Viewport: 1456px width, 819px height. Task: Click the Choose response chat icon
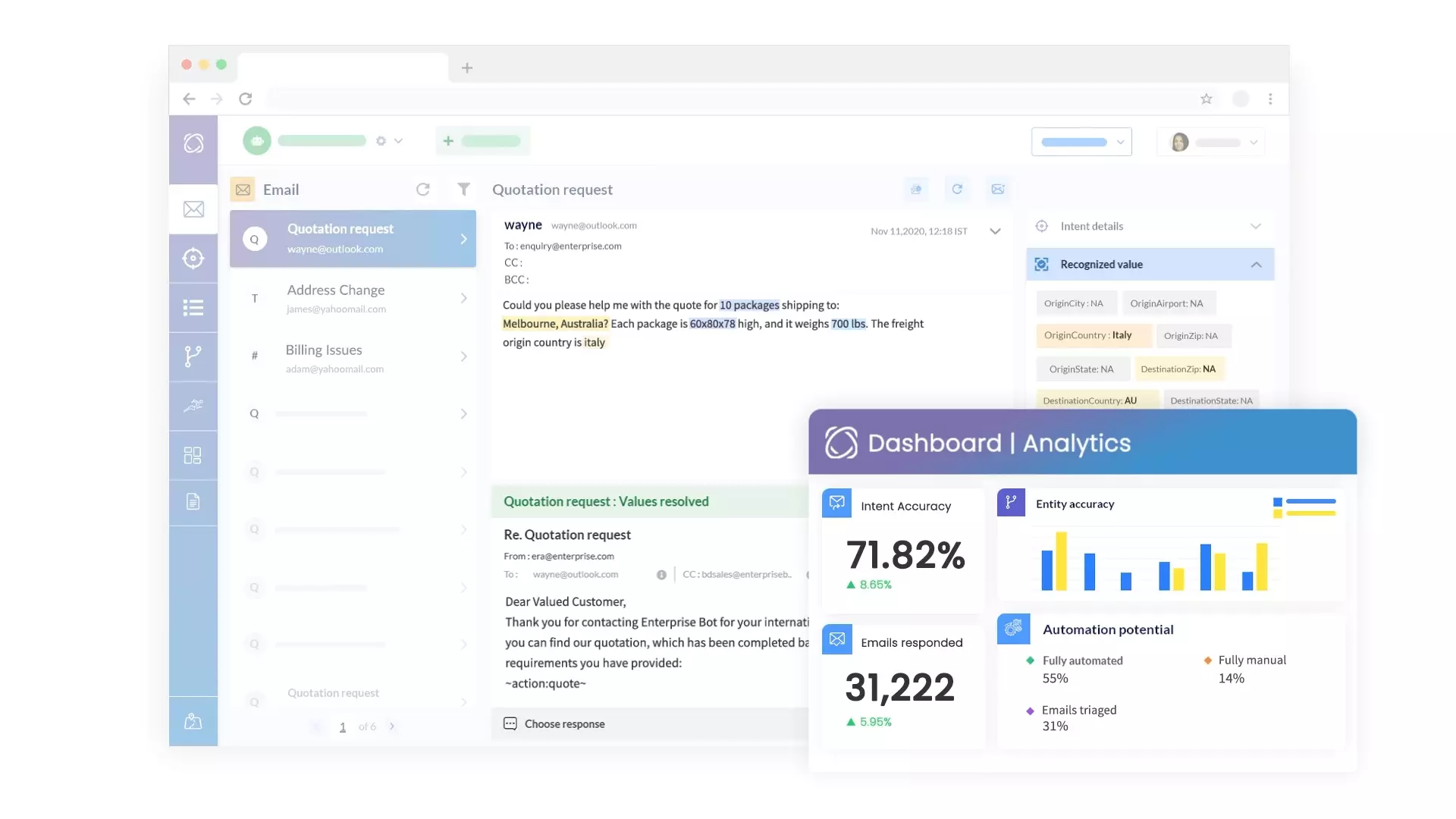pyautogui.click(x=510, y=723)
